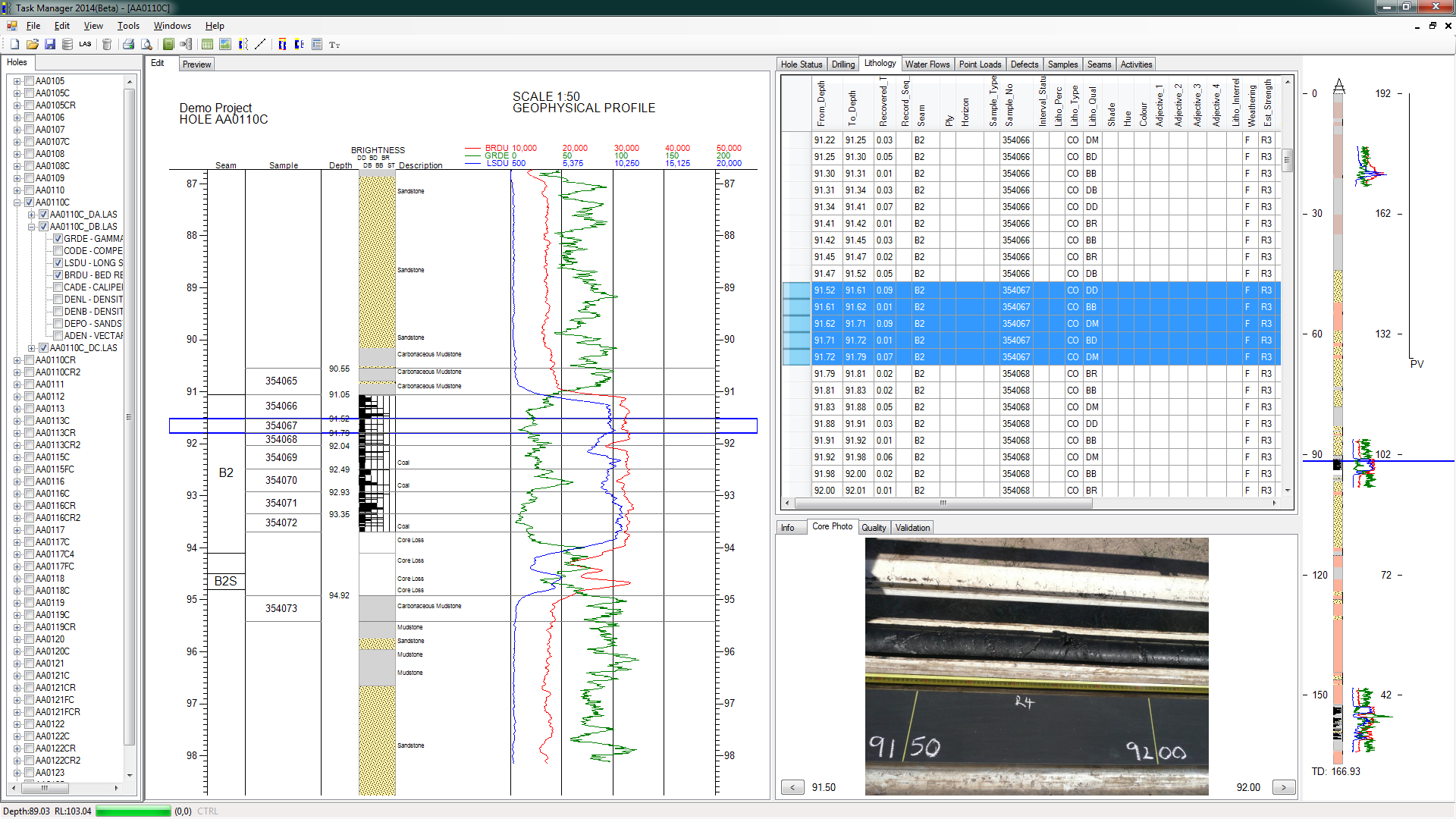
Task: Collapse the AA0110C tree node
Action: [17, 202]
